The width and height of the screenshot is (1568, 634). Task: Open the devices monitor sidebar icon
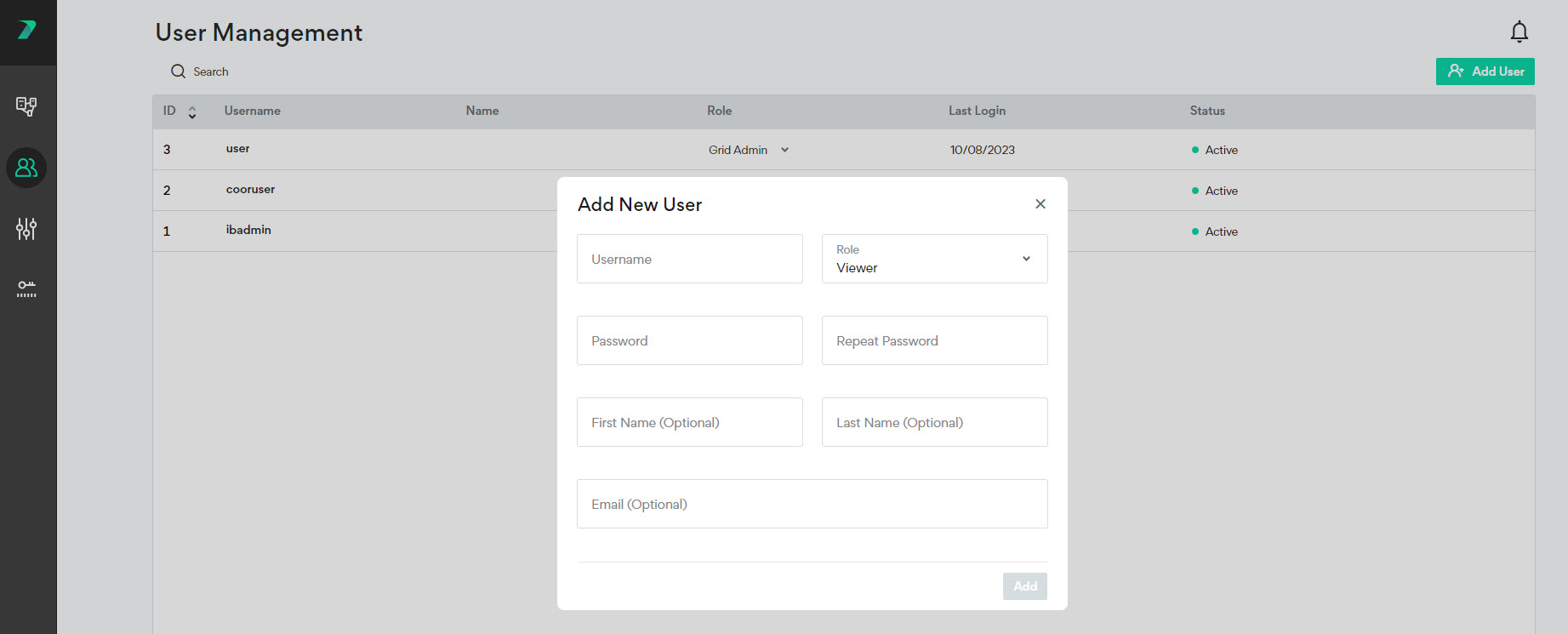pyautogui.click(x=26, y=106)
